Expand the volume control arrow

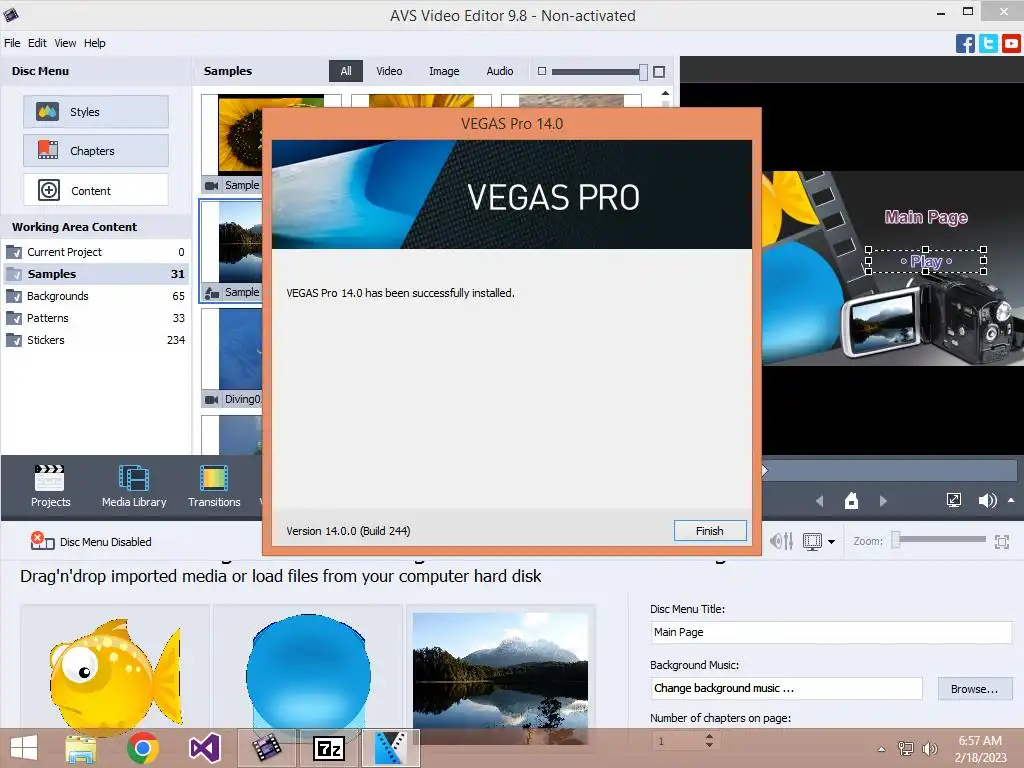[1011, 500]
